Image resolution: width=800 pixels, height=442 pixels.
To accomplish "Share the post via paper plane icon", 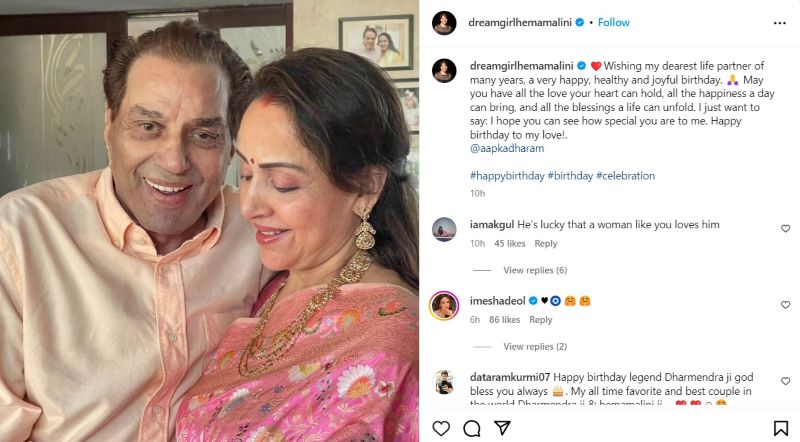I will [x=503, y=429].
